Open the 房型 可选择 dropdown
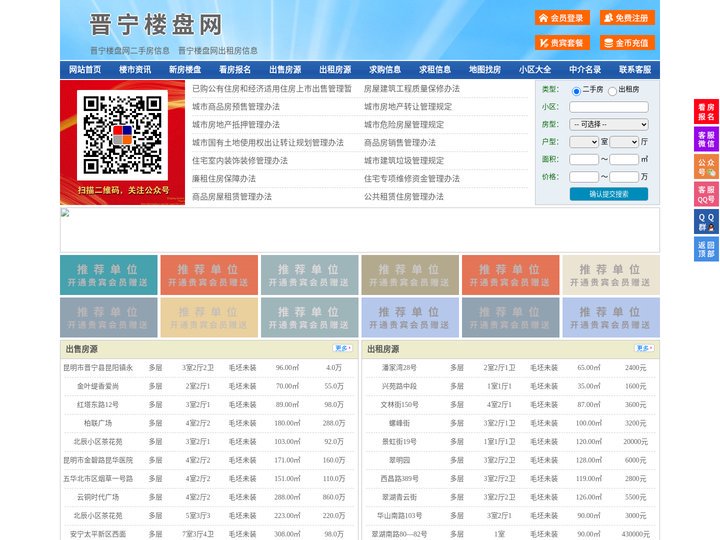Screen dimensions: 720x540 [609, 124]
